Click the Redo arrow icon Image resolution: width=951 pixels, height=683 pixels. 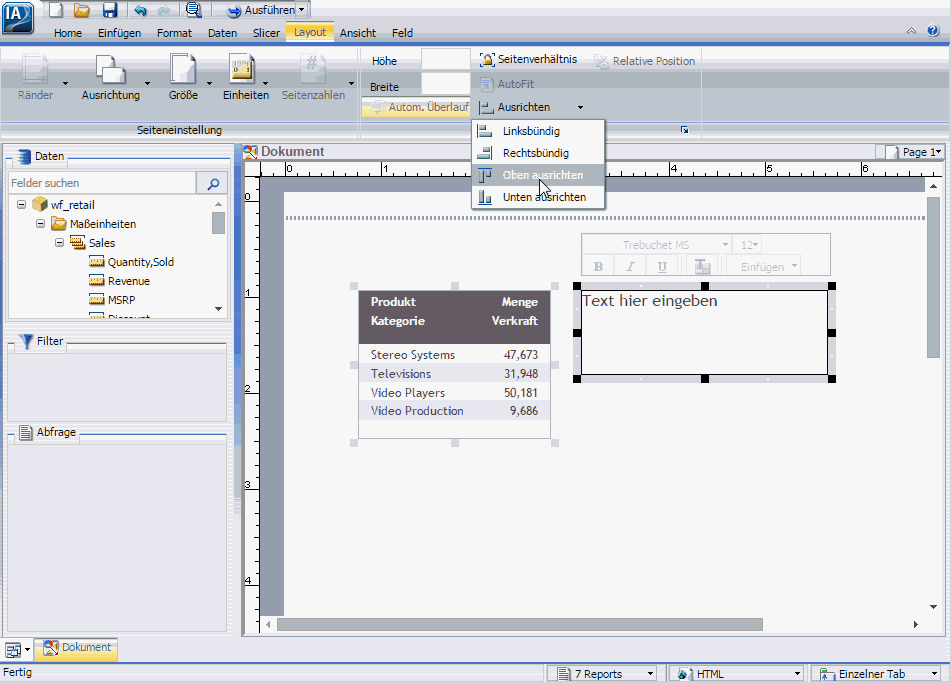coord(163,10)
